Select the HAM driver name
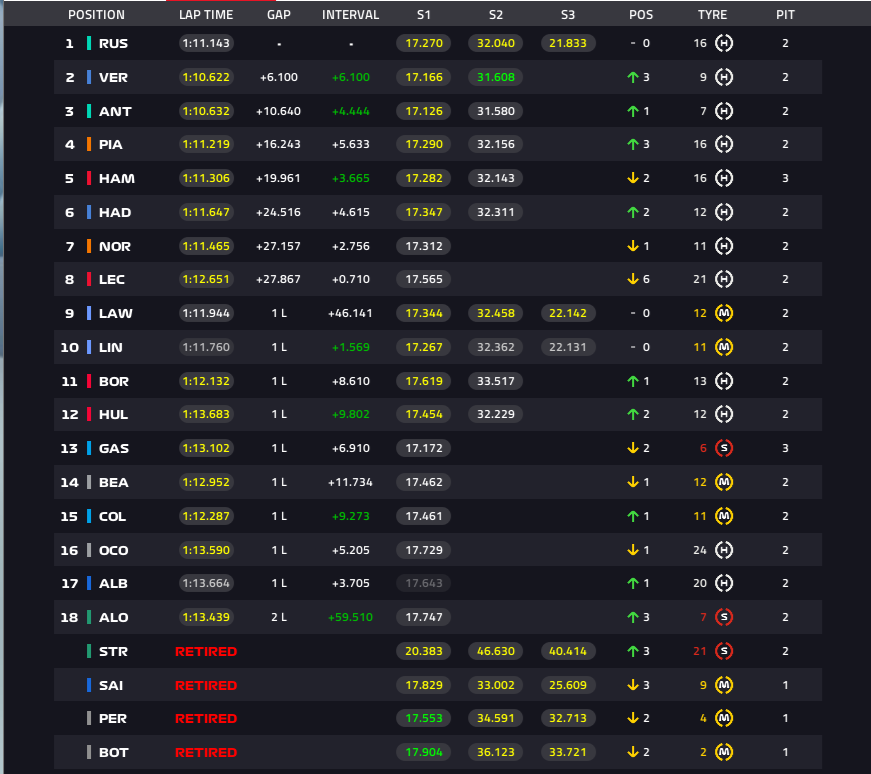This screenshot has height=774, width=871. coord(117,178)
